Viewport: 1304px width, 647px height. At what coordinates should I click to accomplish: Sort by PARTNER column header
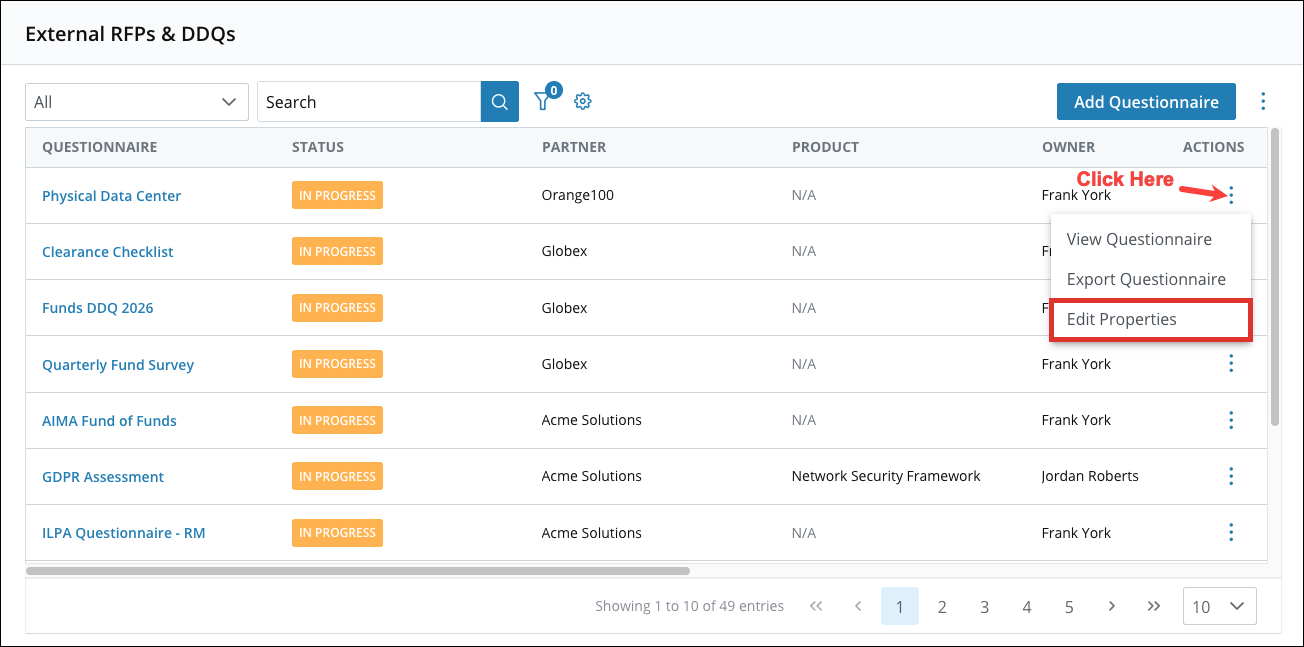(x=574, y=147)
